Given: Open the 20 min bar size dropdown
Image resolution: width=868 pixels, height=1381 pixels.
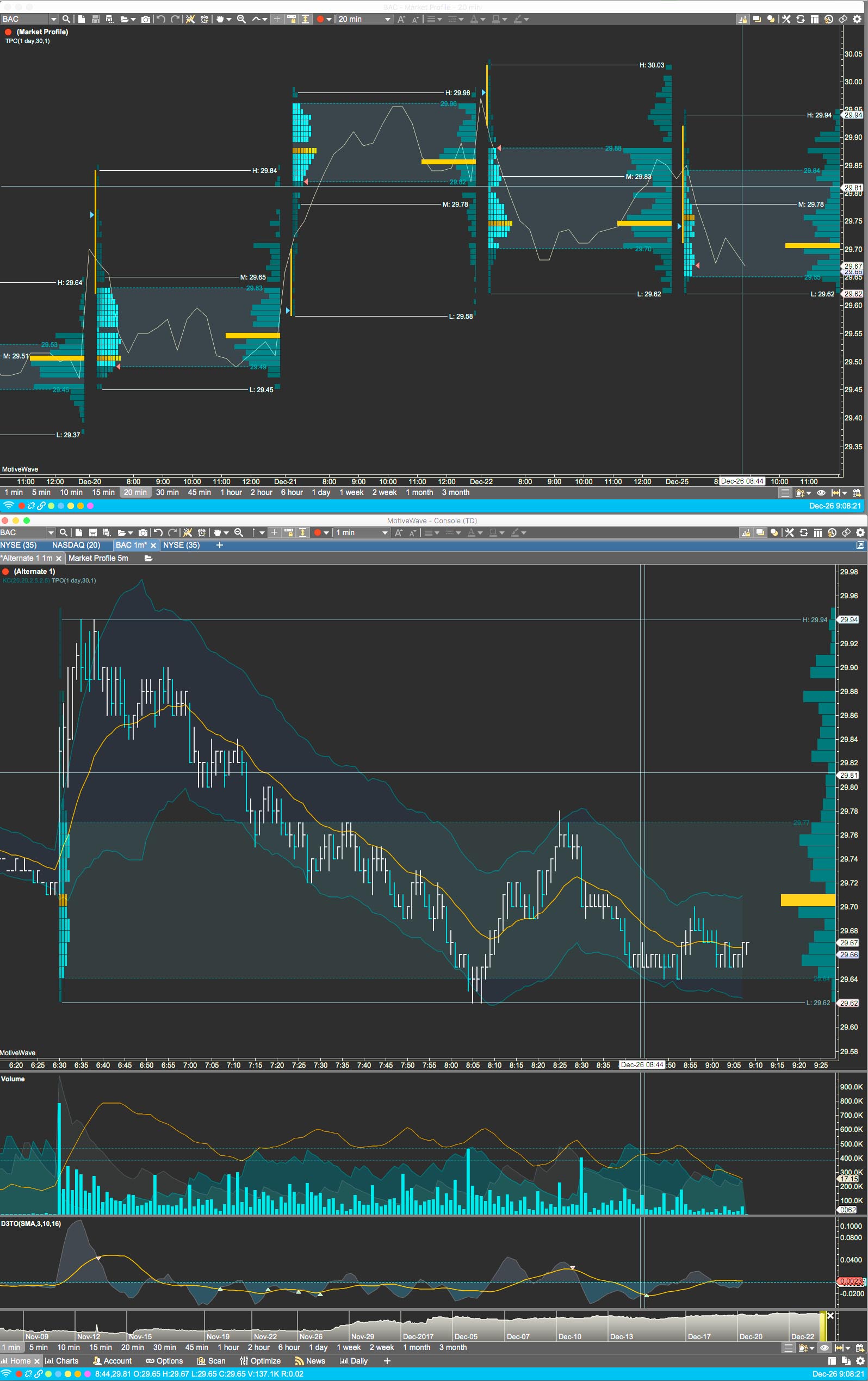Looking at the screenshot, I should (x=388, y=19).
